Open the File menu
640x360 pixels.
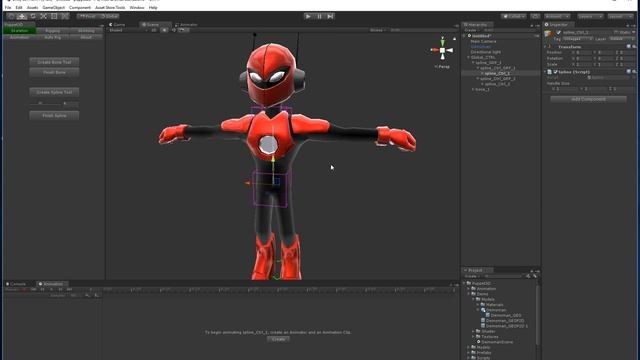pos(8,7)
